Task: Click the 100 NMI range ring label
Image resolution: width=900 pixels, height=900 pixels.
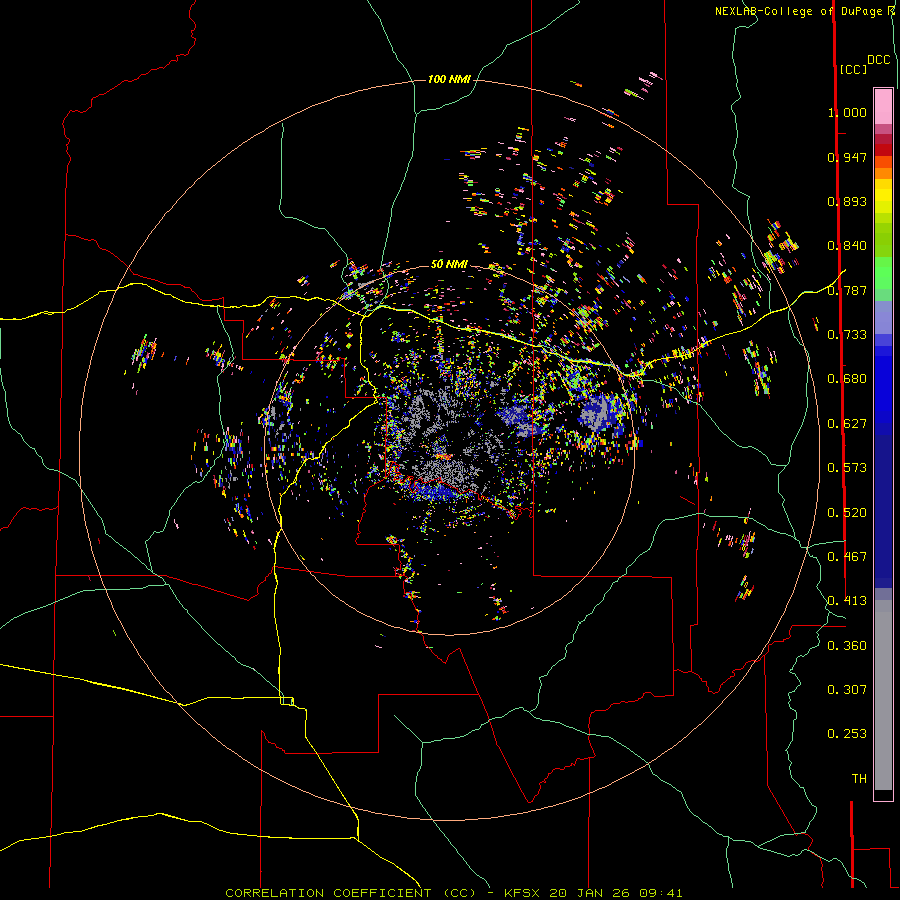Action: (449, 79)
